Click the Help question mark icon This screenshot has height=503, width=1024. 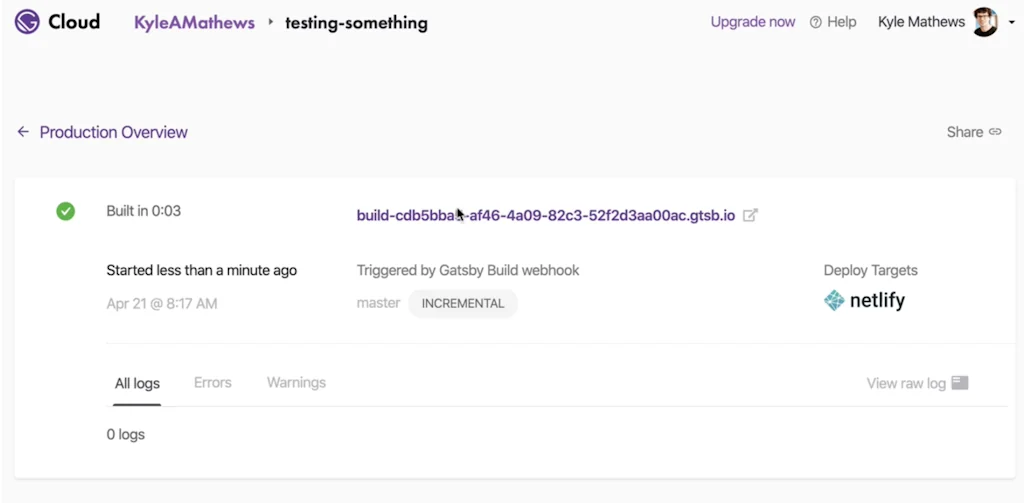pos(816,22)
